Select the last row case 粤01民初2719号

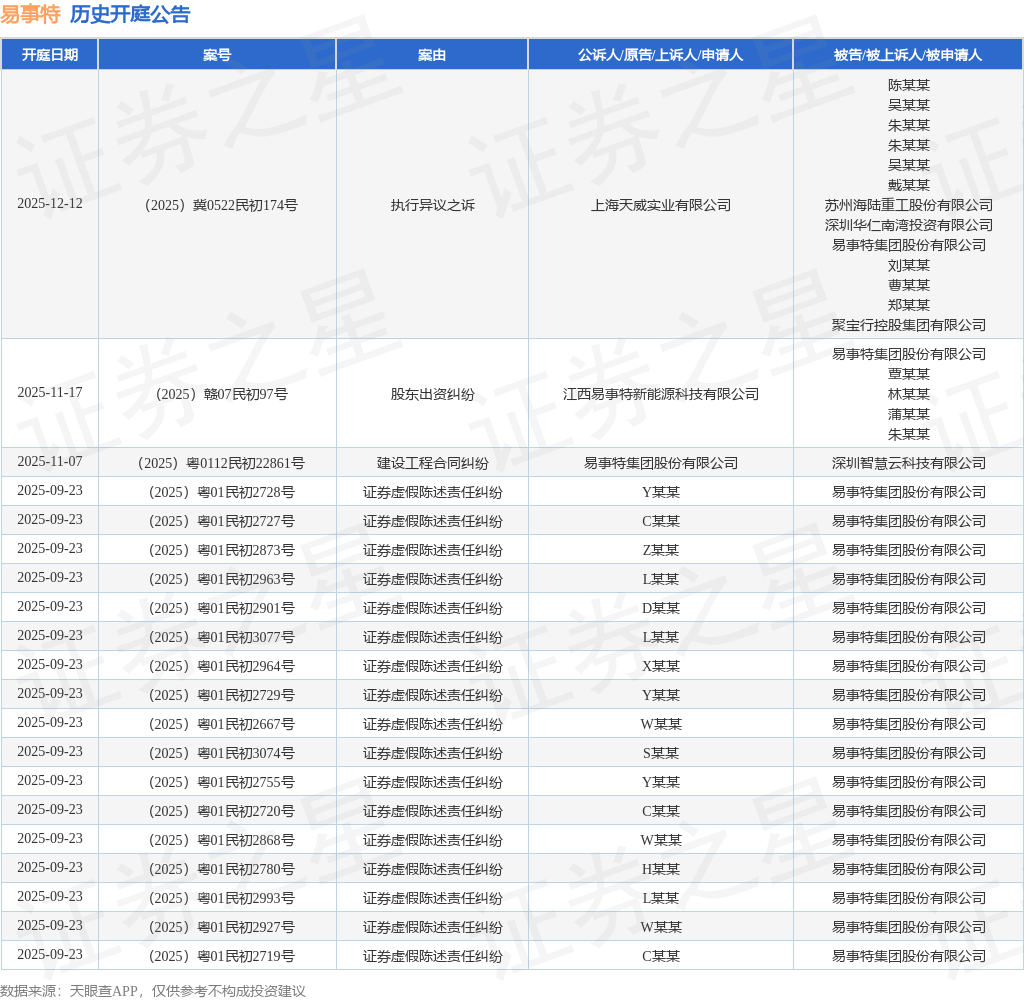[221, 956]
